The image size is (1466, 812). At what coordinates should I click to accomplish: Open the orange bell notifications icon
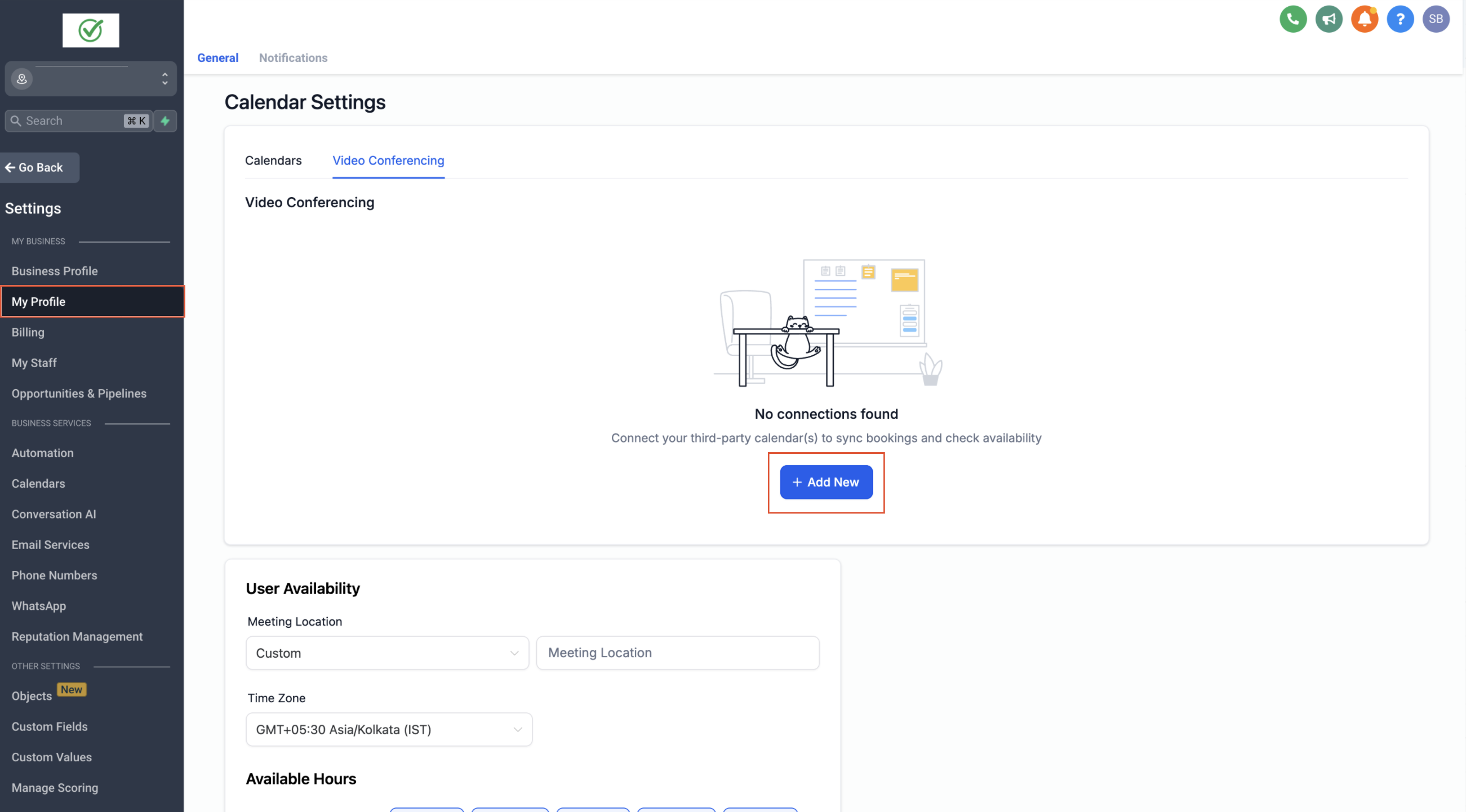(x=1364, y=19)
